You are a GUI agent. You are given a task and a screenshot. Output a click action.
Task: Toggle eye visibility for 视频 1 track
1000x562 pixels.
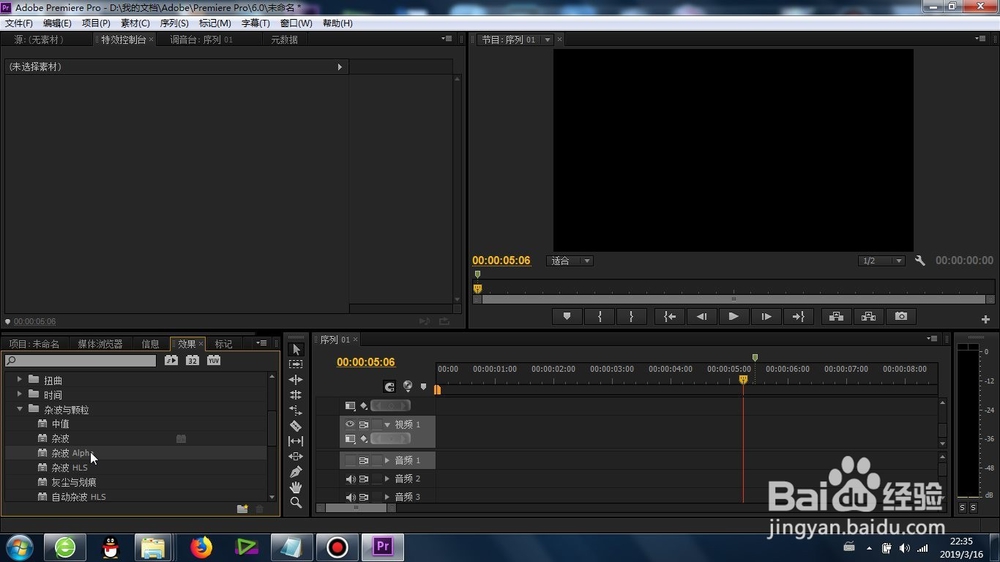tap(349, 424)
